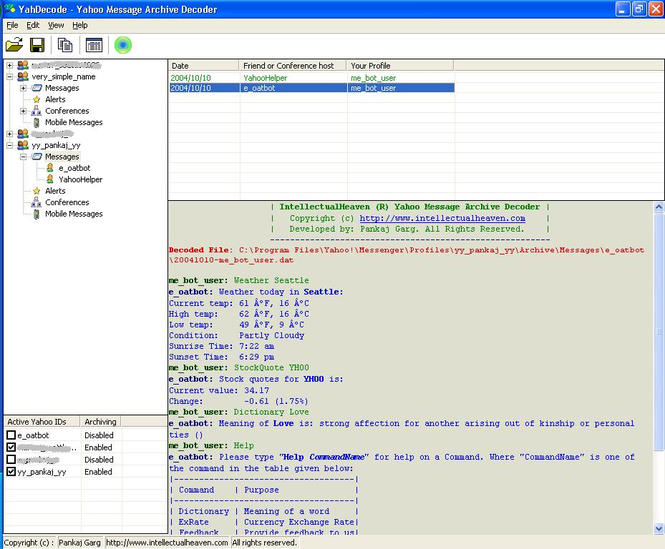This screenshot has height=549, width=665.
Task: Click users icon beside very_simple_name
Action: coord(23,76)
